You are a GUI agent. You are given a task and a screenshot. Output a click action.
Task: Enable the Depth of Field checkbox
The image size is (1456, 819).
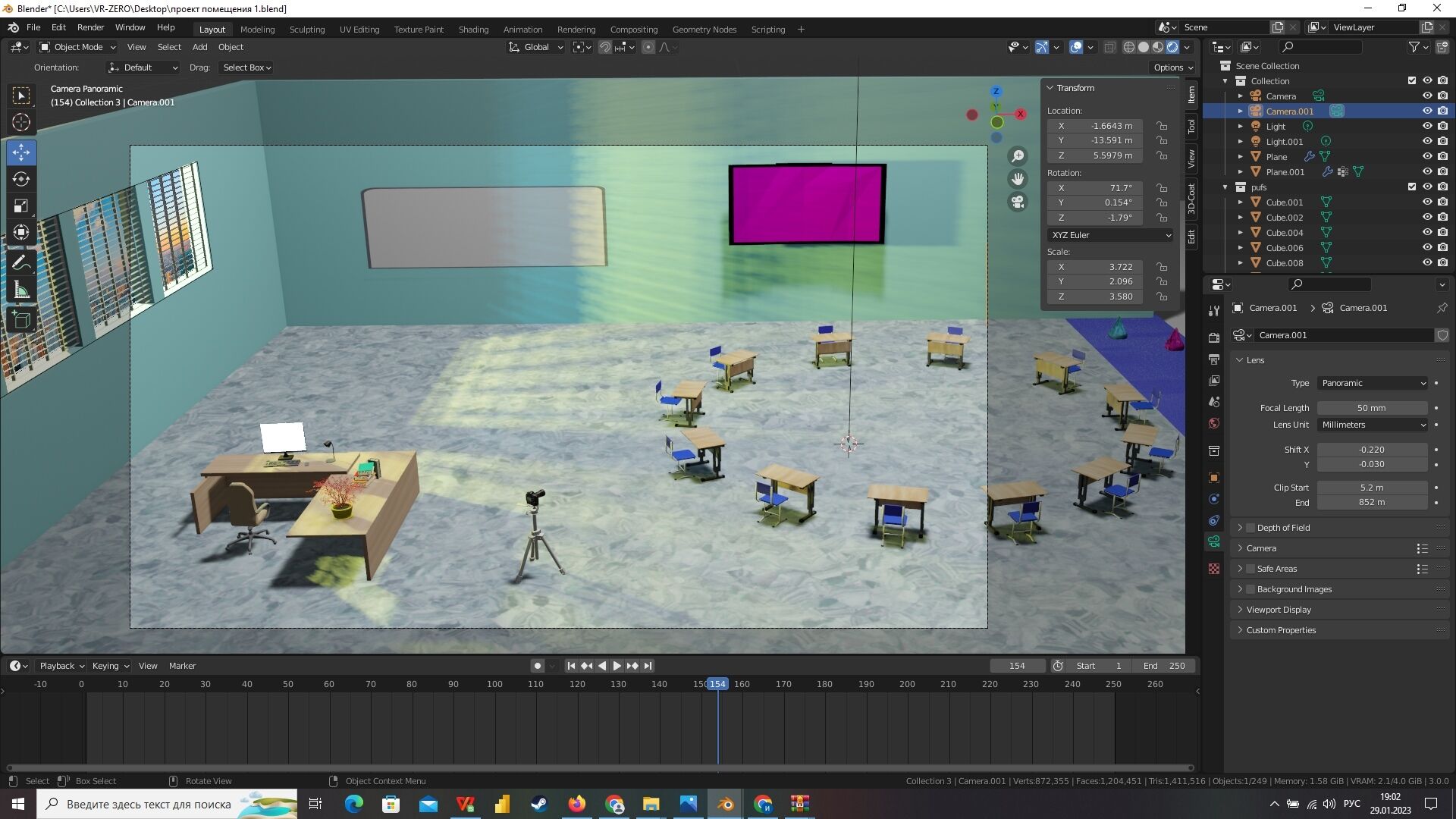1250,528
